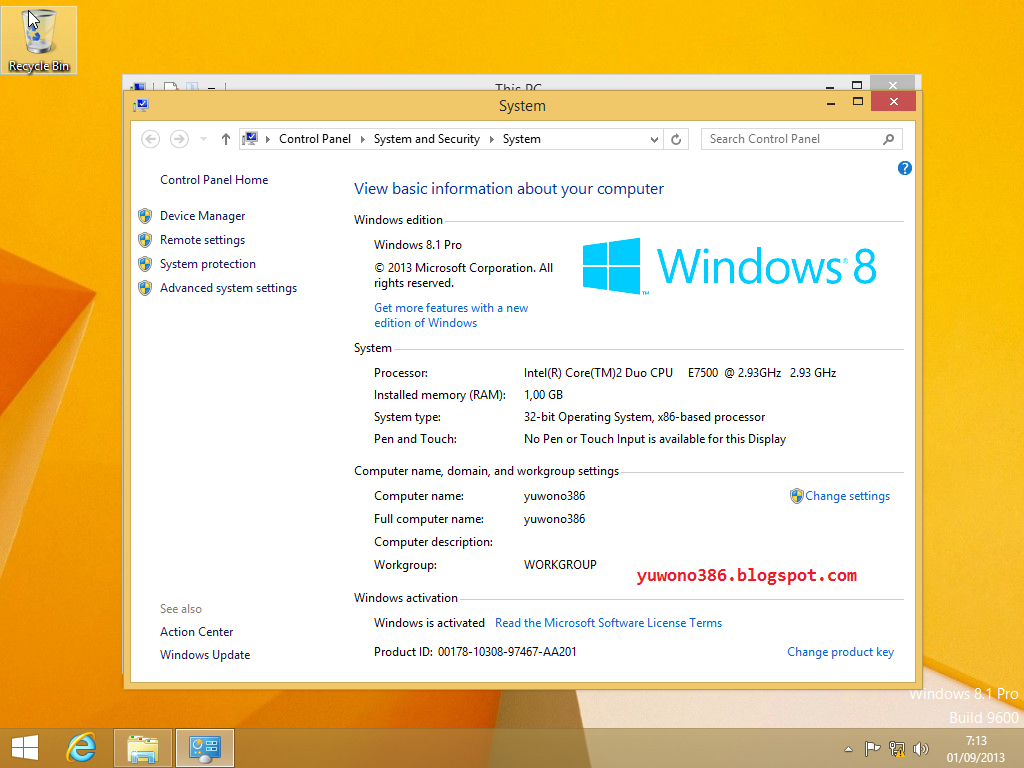The height and width of the screenshot is (768, 1024).
Task: Click shield icon beside Remote settings
Action: click(x=145, y=240)
